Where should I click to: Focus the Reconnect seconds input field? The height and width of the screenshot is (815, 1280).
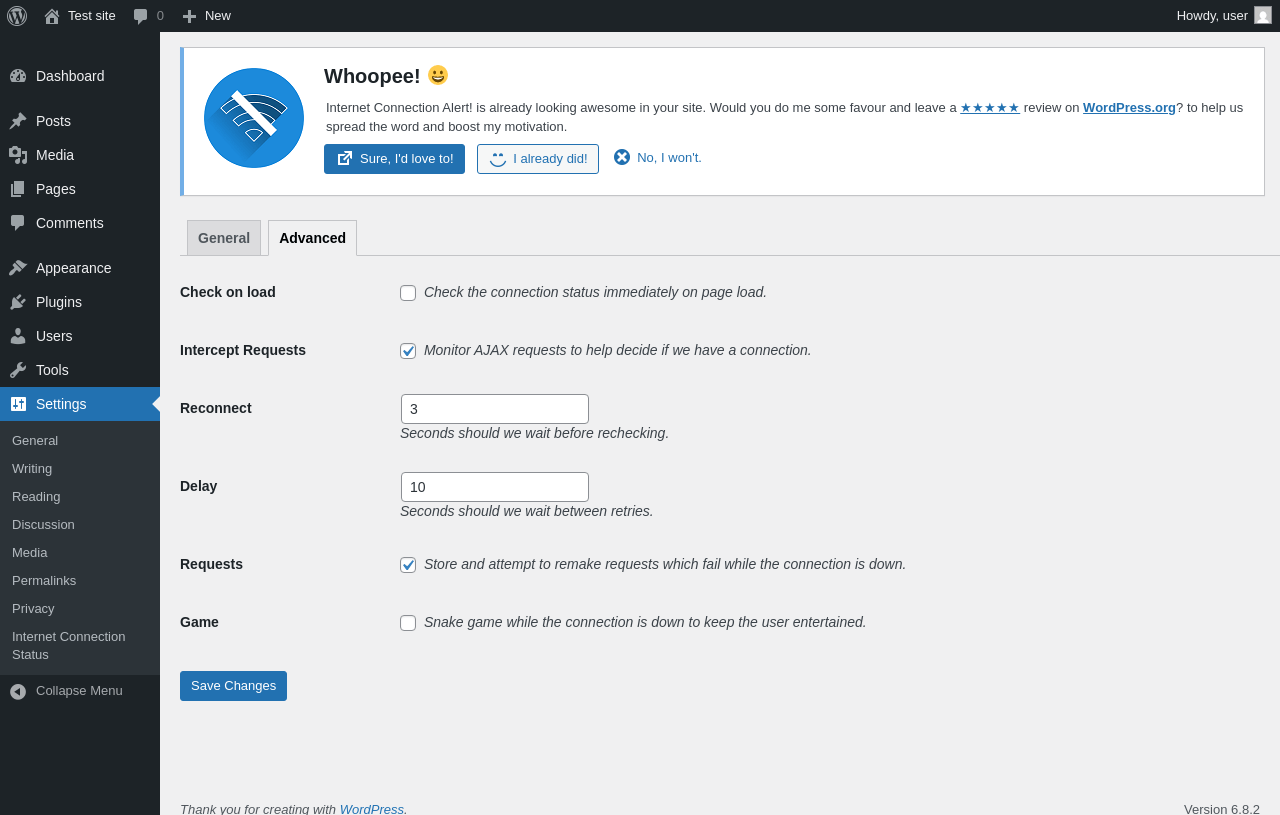pos(495,409)
